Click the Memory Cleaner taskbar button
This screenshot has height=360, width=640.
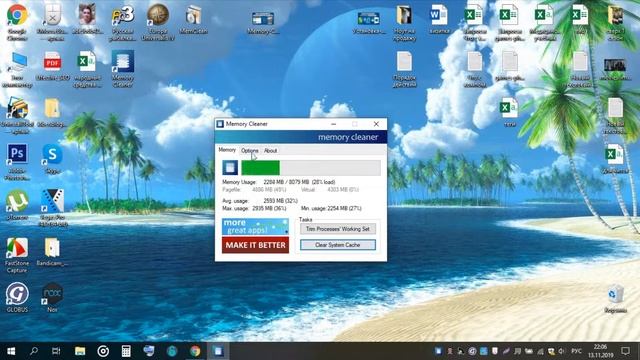click(218, 351)
